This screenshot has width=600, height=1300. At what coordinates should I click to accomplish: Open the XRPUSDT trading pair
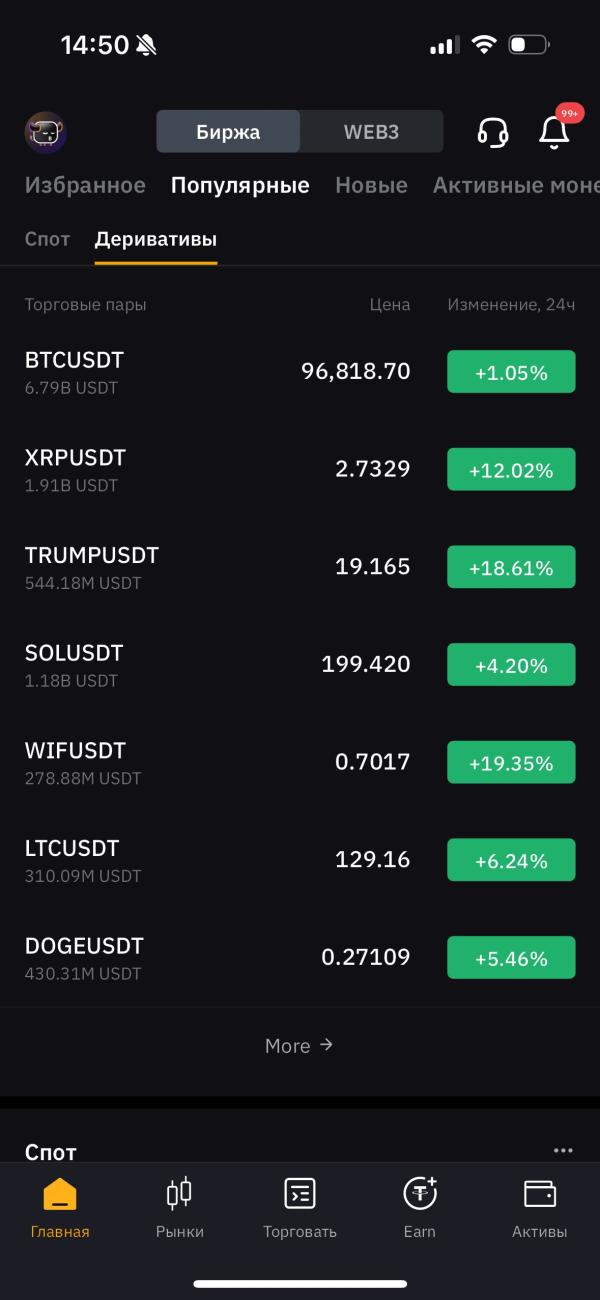[x=300, y=469]
